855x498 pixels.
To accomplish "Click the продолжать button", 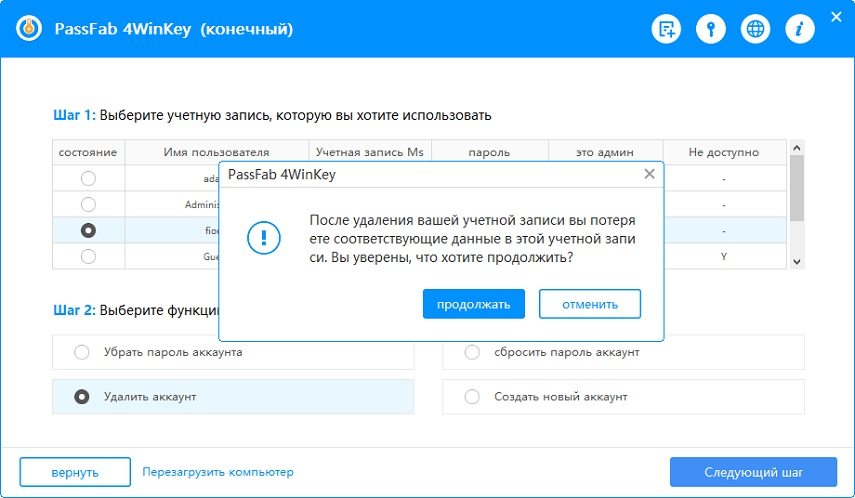I will pos(474,304).
